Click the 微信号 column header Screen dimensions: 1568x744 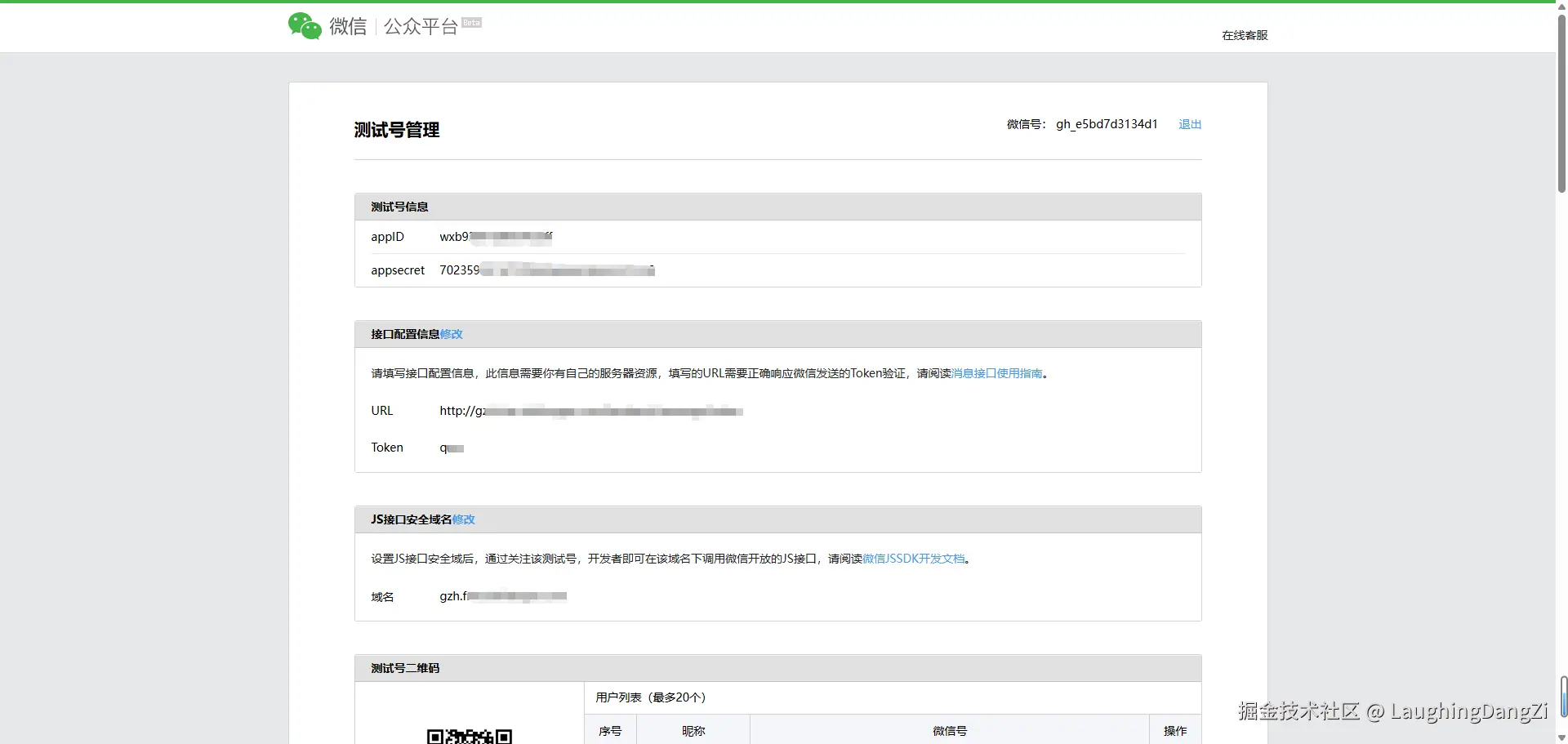[950, 731]
